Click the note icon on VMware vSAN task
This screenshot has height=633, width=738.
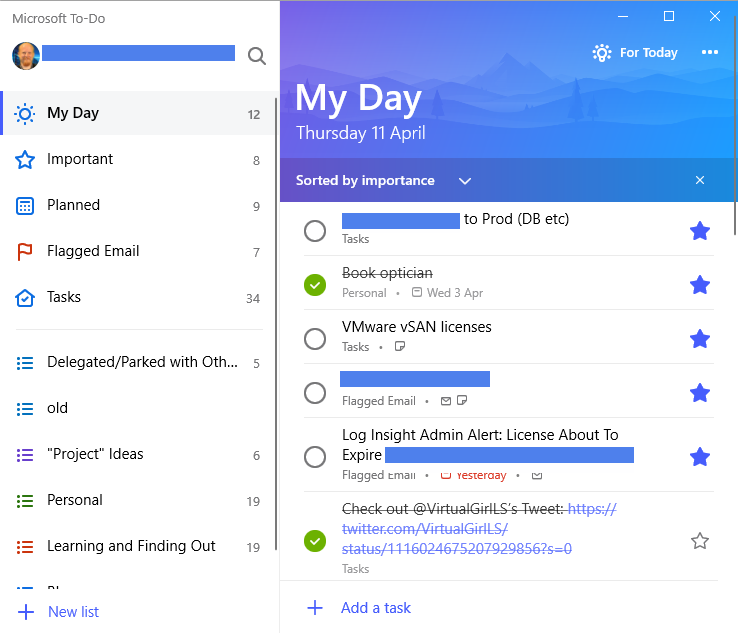(x=400, y=347)
